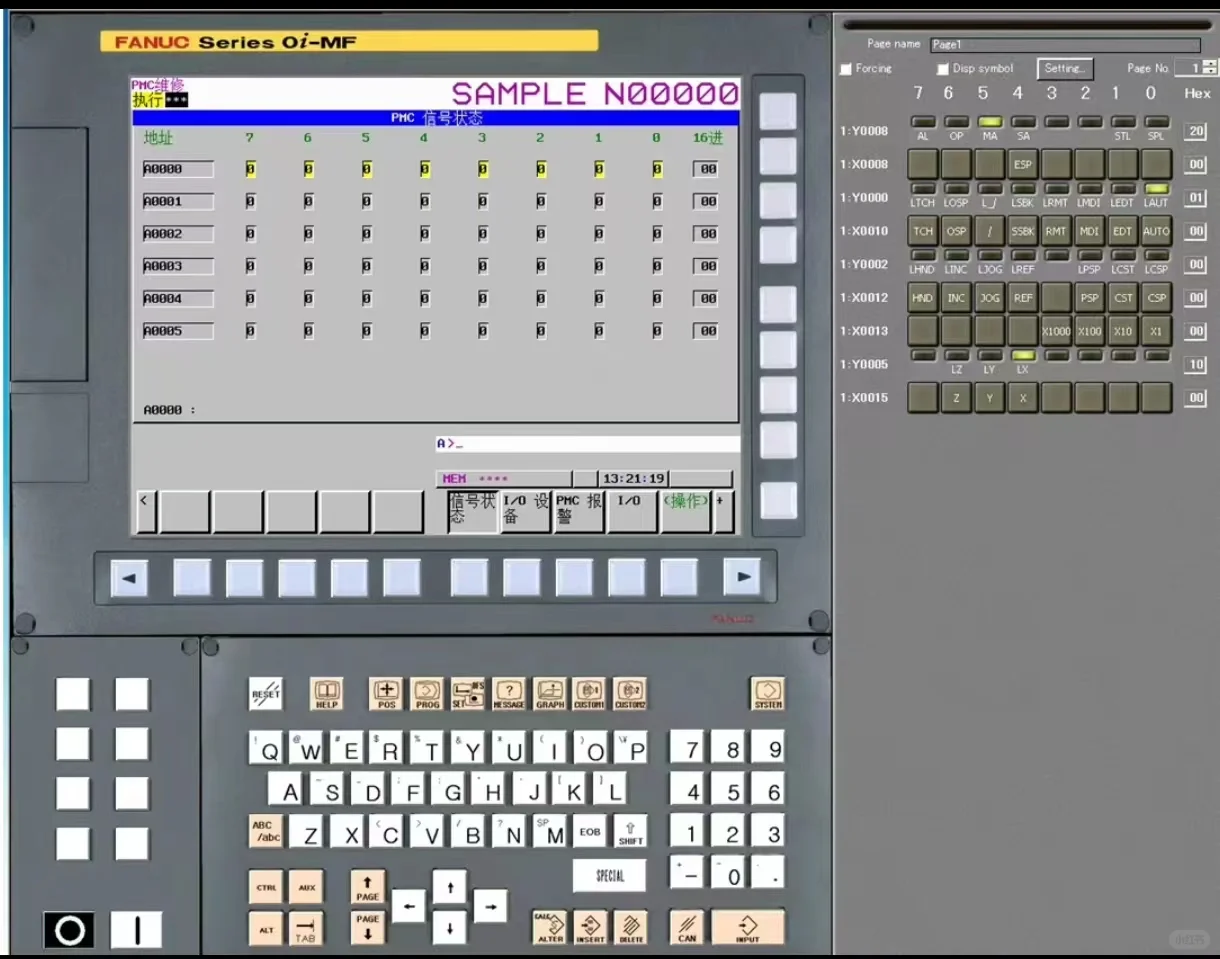The image size is (1220, 959).
Task: Hit the RESET key on the MDI keypad
Action: coord(266,693)
